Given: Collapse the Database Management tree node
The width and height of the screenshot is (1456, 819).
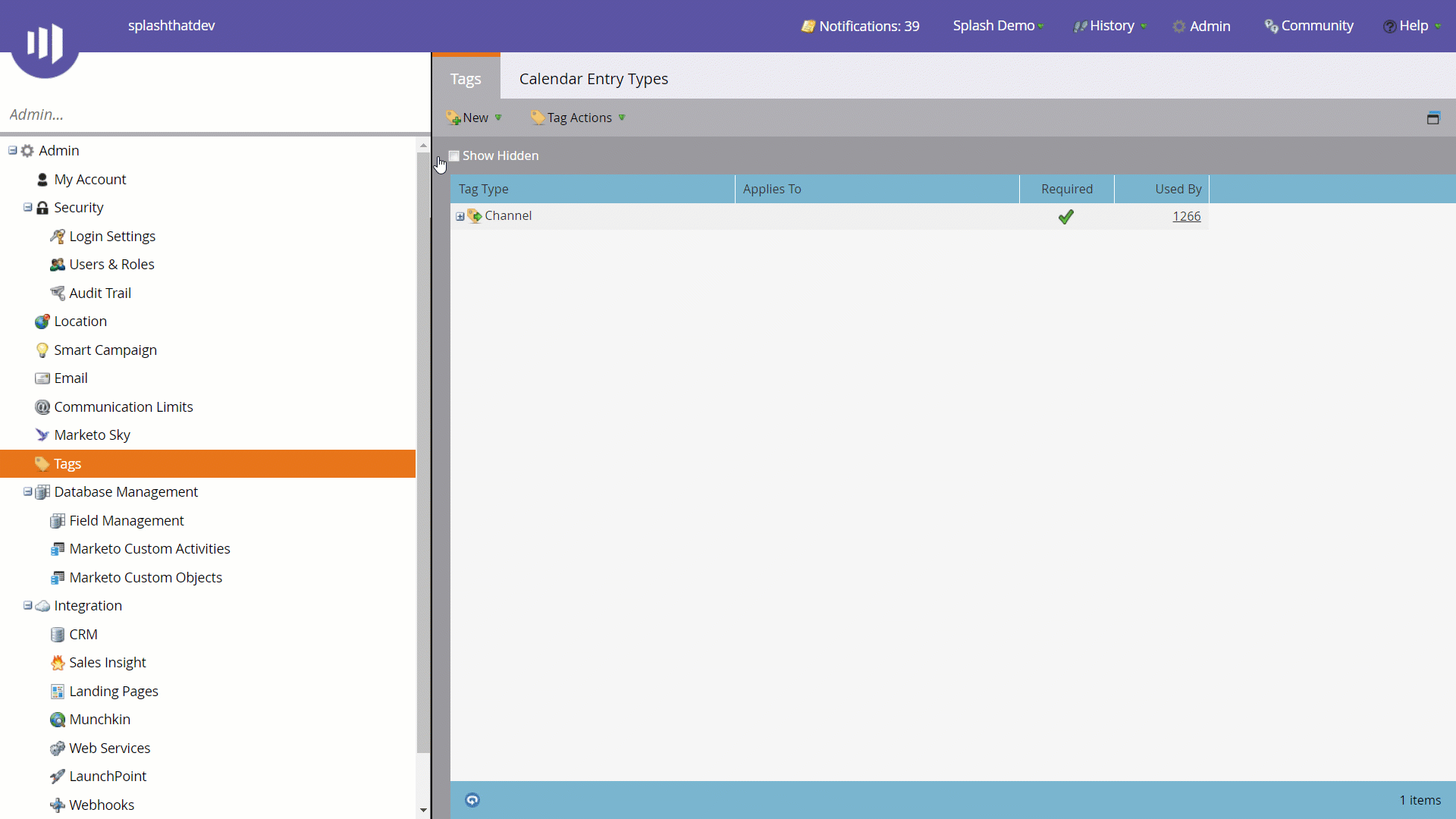Looking at the screenshot, I should click(x=28, y=491).
